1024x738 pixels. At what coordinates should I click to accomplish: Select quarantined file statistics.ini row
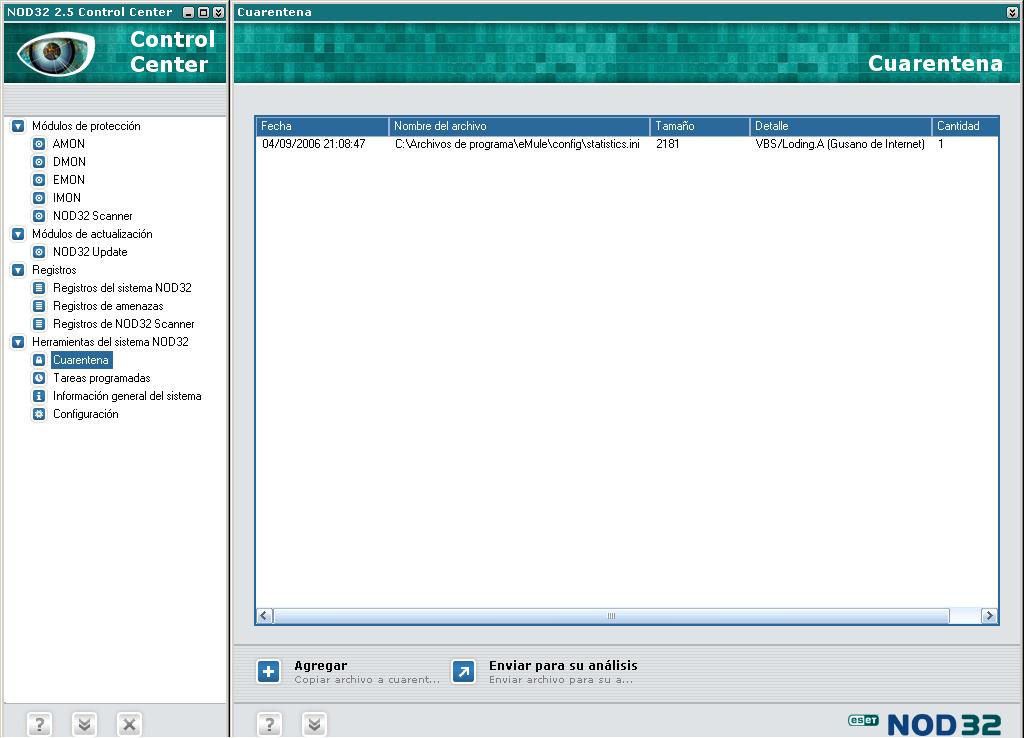(626, 144)
